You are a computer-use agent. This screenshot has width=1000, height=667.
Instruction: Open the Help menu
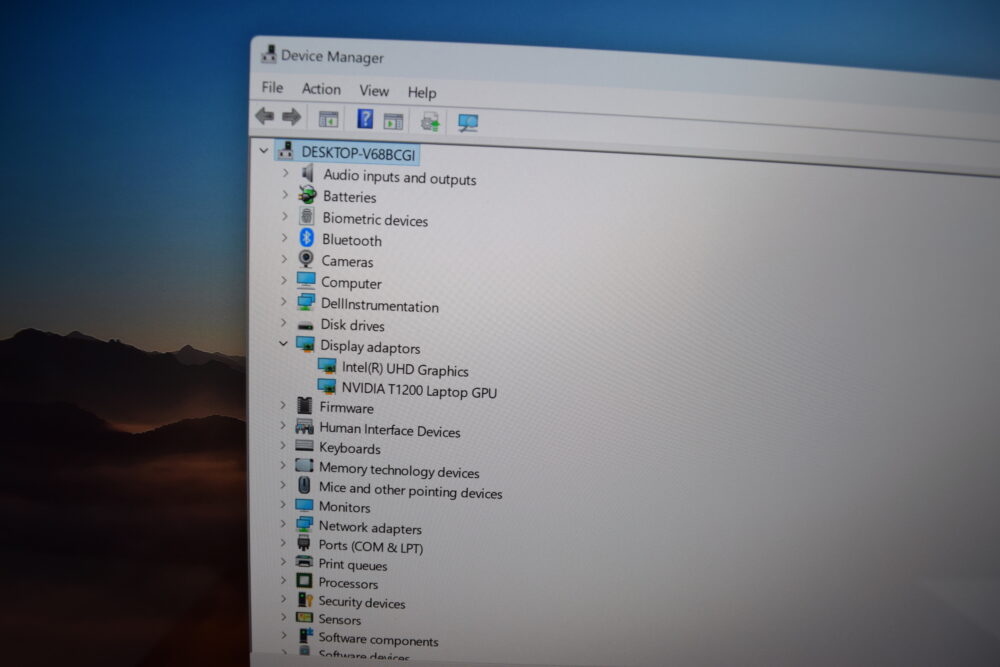tap(422, 93)
